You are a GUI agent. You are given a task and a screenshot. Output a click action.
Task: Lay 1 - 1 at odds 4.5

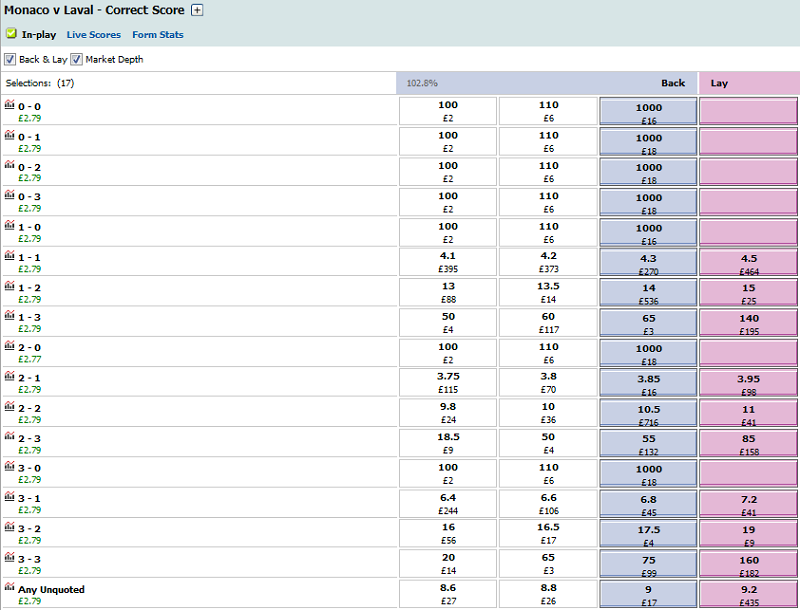[x=748, y=262]
